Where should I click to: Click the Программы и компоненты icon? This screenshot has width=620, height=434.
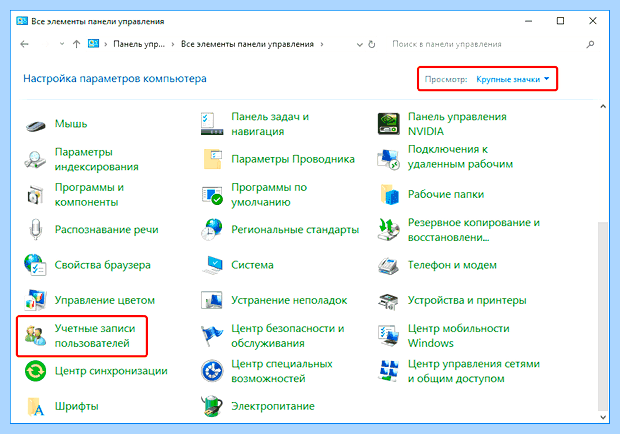[x=35, y=195]
